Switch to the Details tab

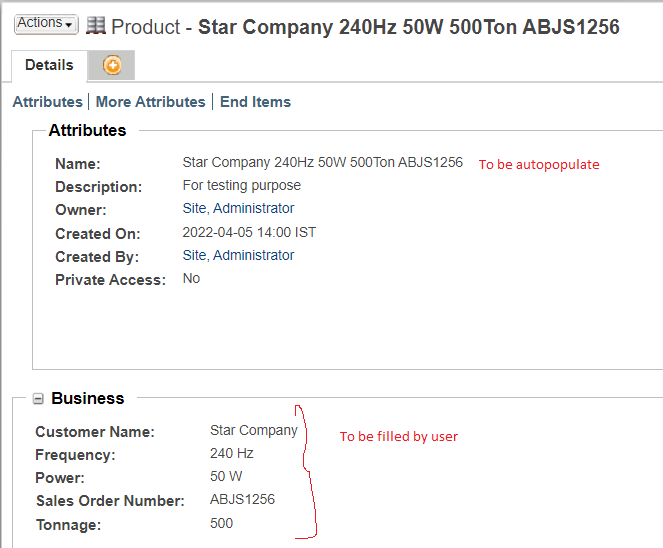click(x=49, y=65)
